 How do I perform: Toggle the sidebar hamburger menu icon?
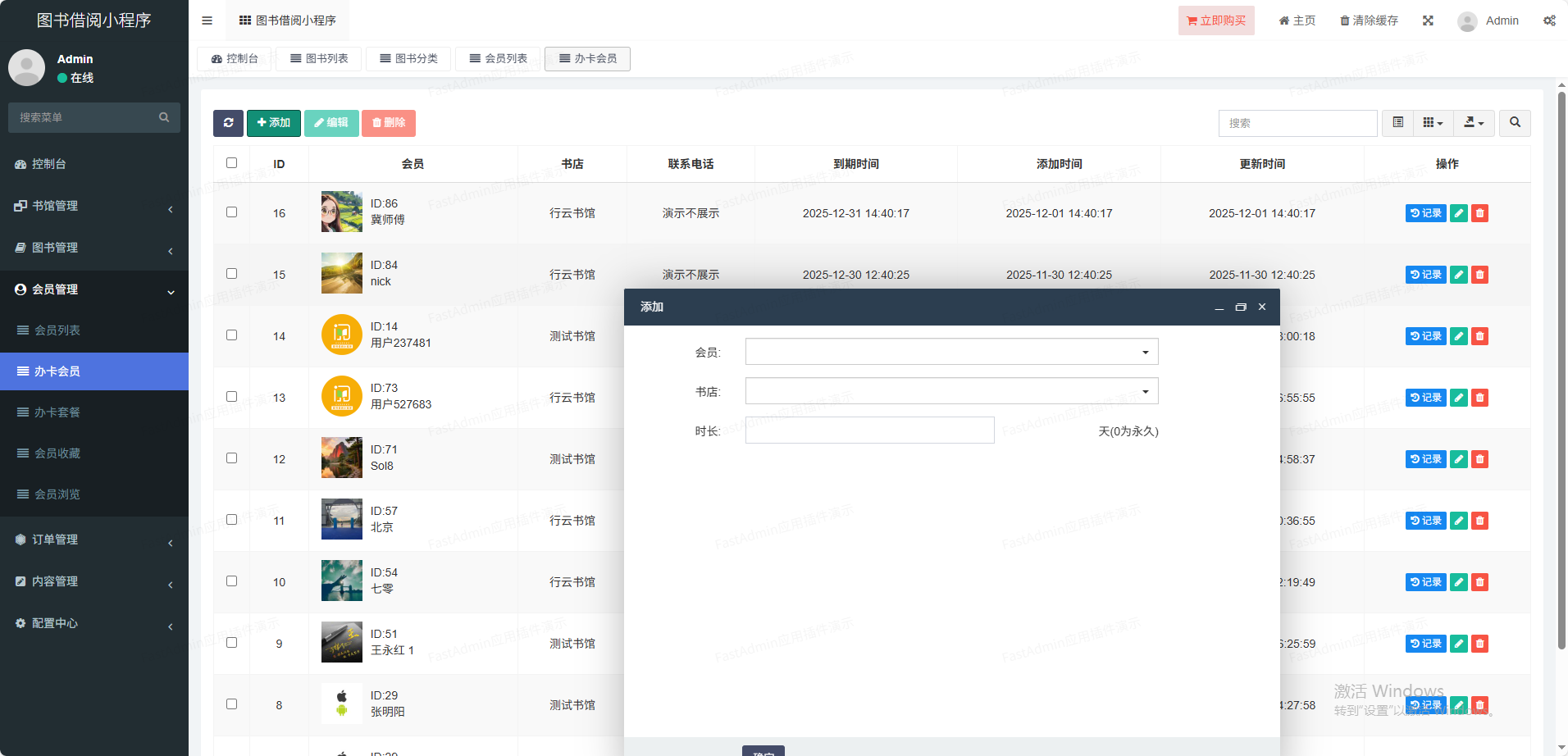pyautogui.click(x=207, y=20)
